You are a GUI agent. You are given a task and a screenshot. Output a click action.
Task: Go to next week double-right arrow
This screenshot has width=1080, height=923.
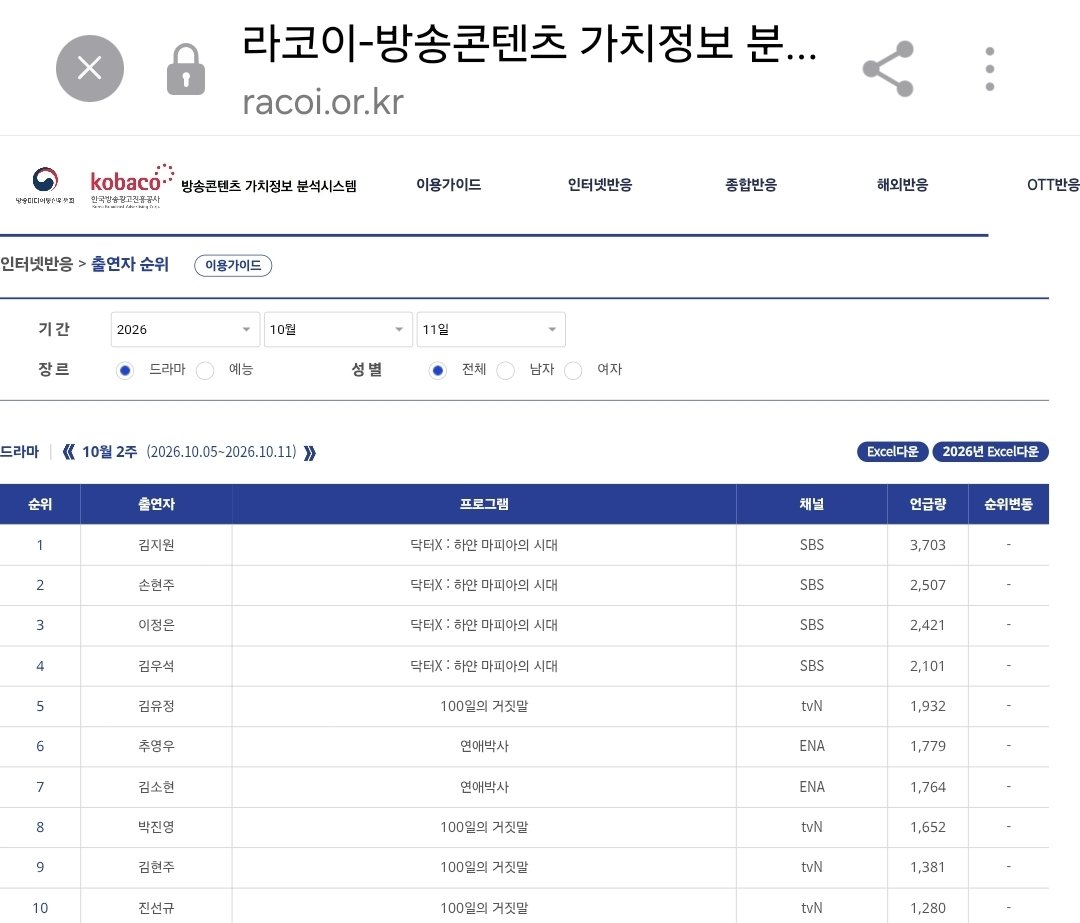point(310,453)
